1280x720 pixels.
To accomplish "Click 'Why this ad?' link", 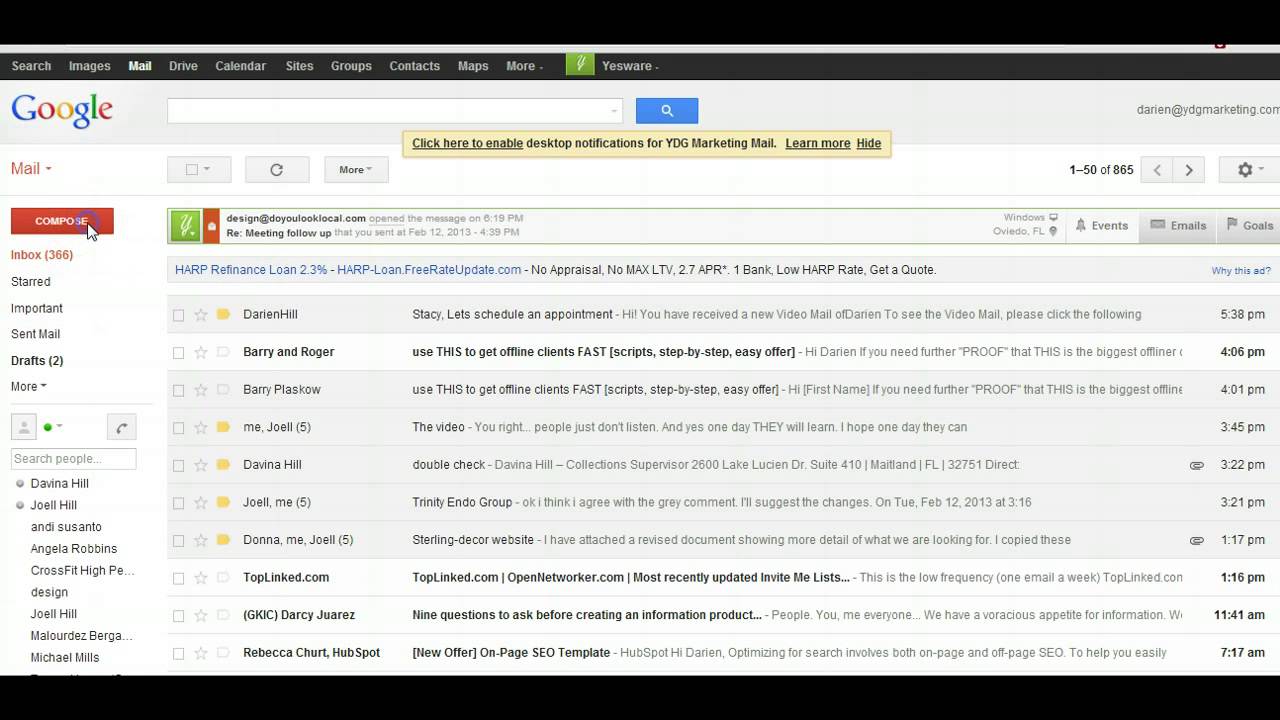I will [x=1241, y=271].
